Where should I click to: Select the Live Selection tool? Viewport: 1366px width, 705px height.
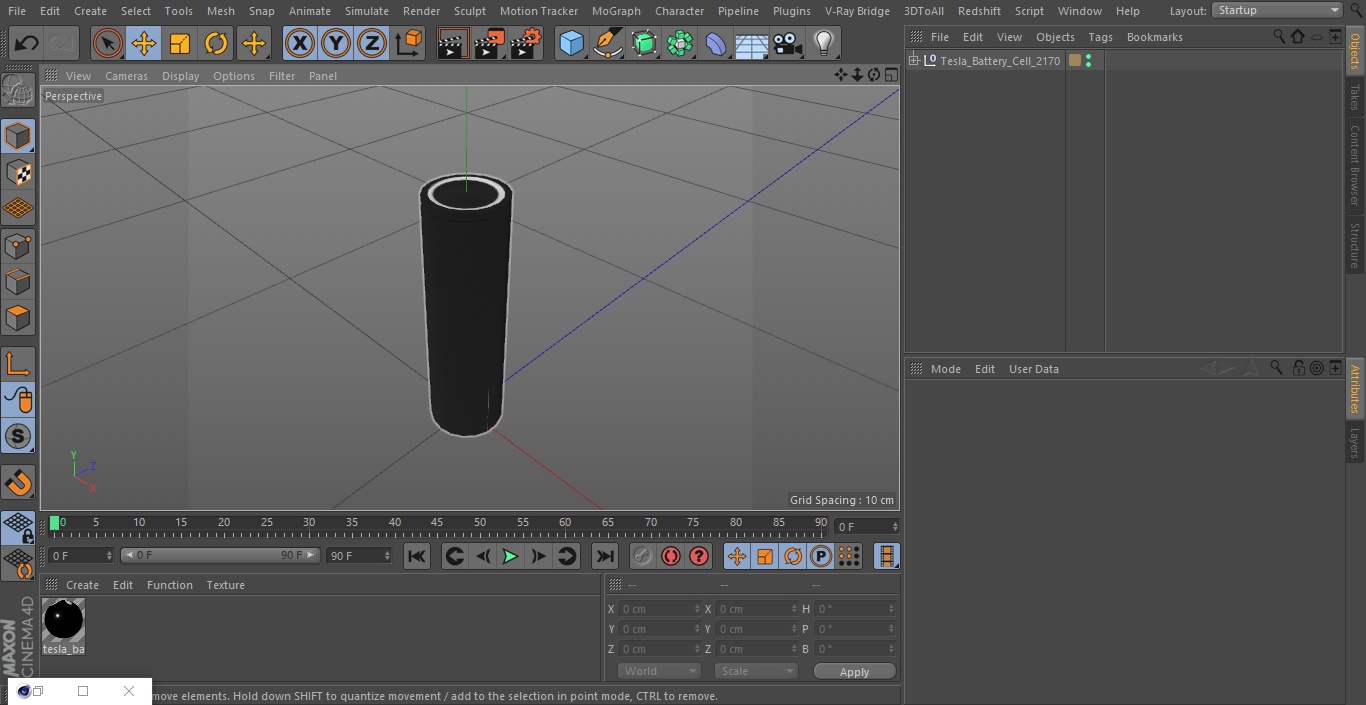click(x=108, y=43)
